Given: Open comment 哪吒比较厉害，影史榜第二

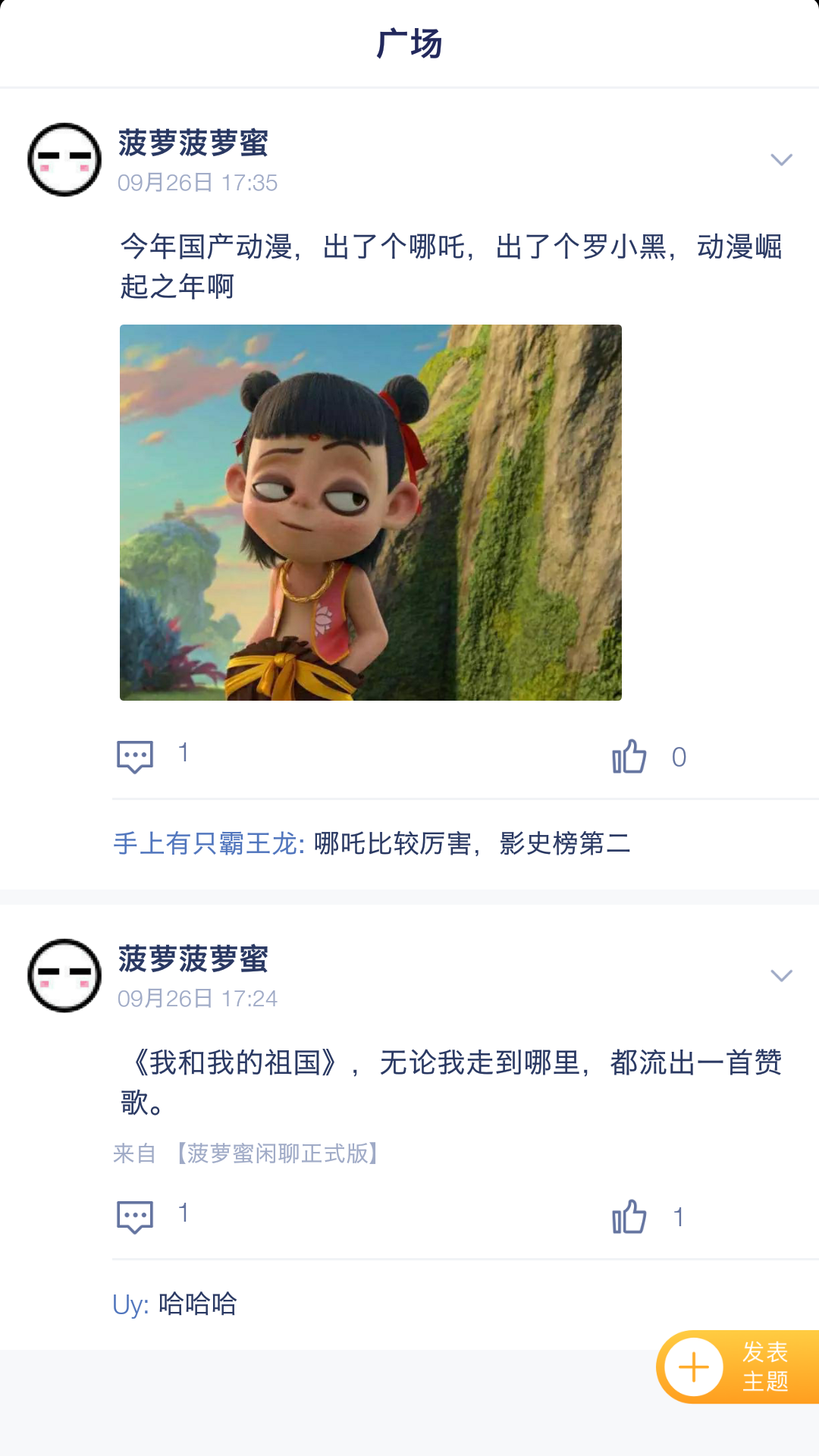Looking at the screenshot, I should tap(472, 843).
